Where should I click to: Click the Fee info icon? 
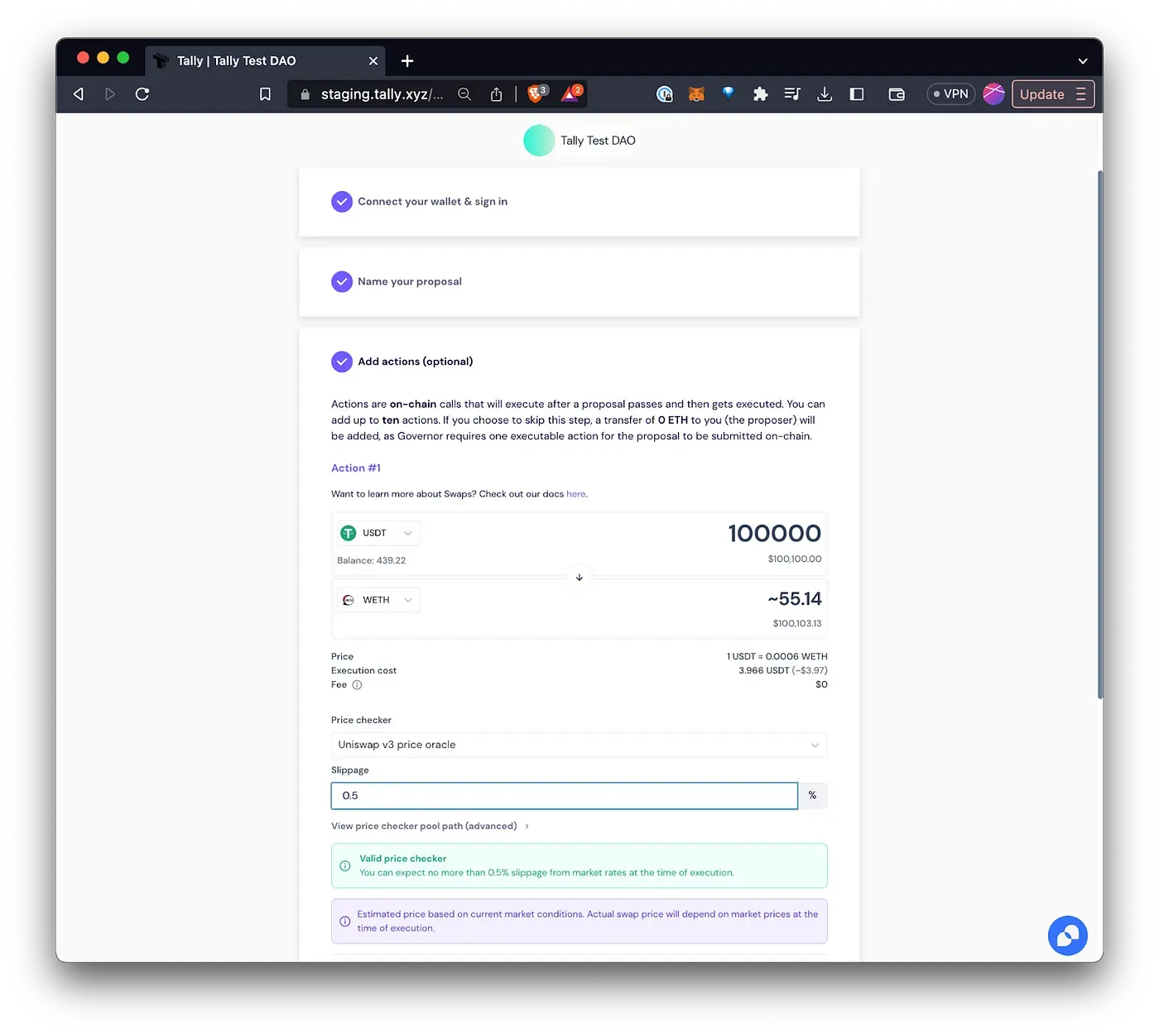pos(357,685)
